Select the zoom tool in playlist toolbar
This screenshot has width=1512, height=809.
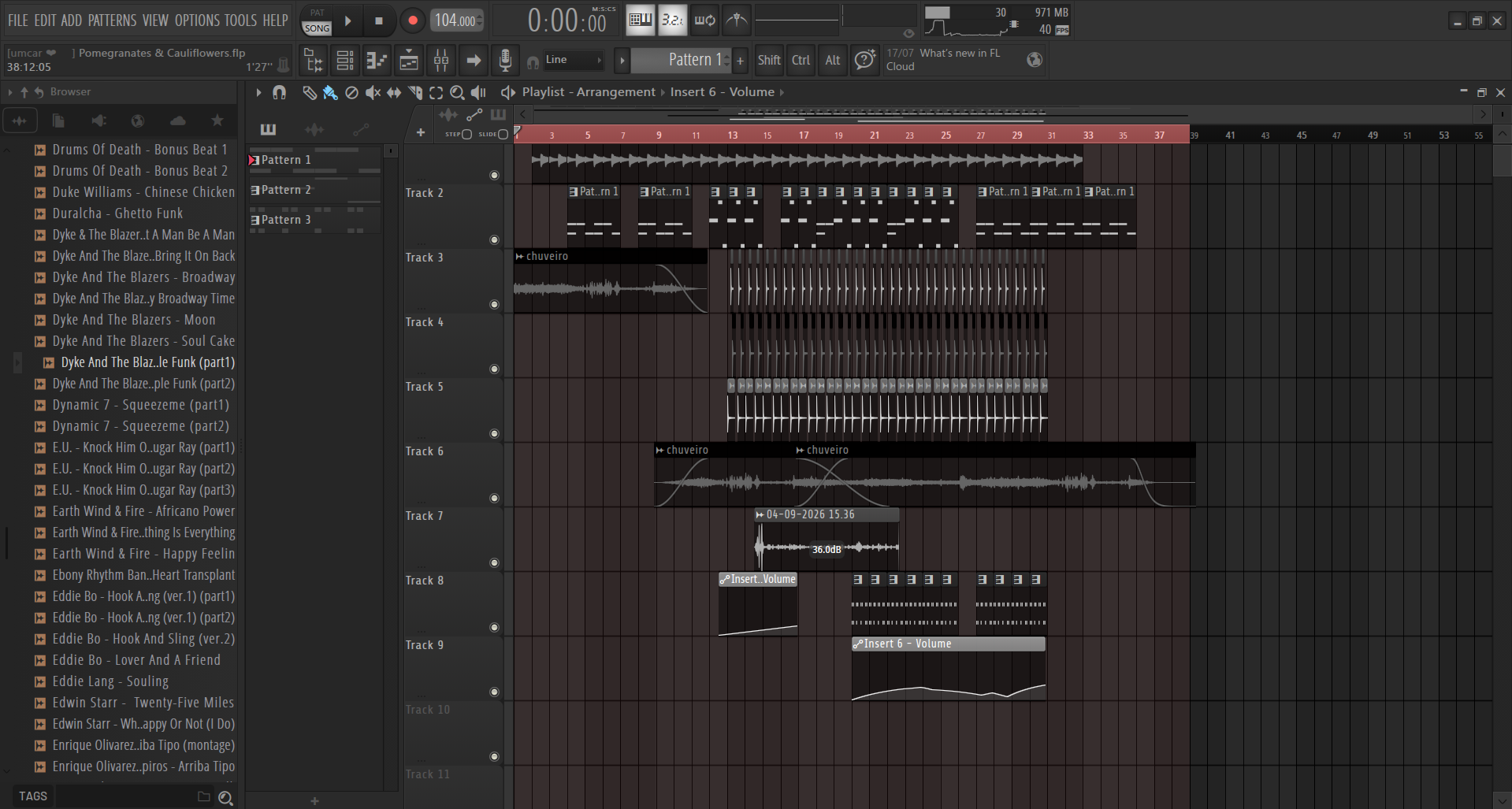click(457, 93)
